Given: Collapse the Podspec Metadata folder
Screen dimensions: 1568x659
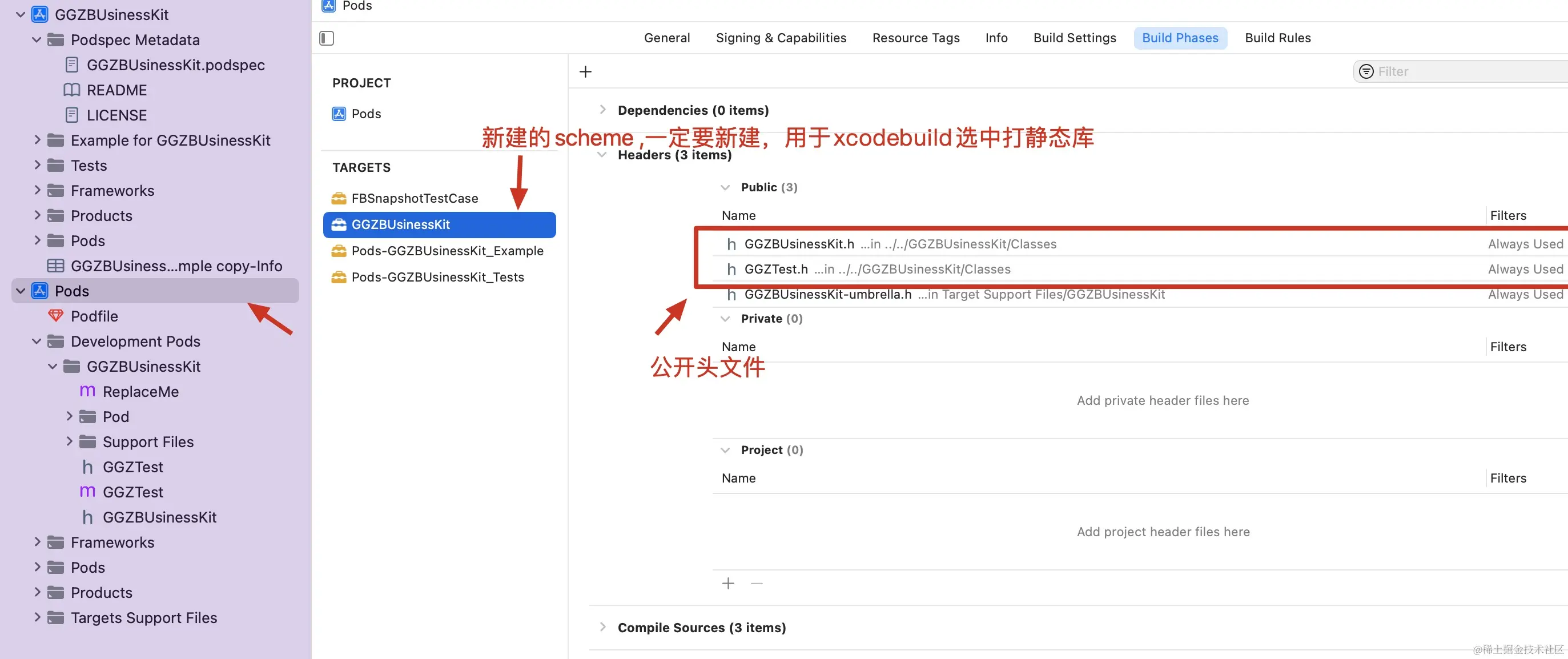Looking at the screenshot, I should point(37,39).
